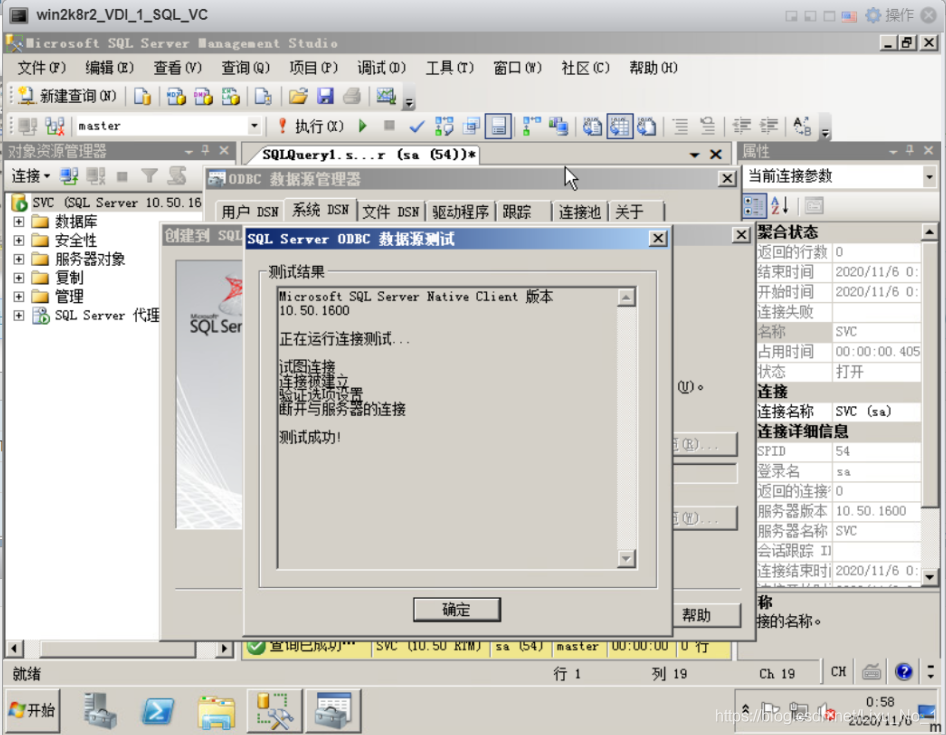Screen dimensions: 946x735
Task: Toggle the Results to grid icon
Action: pos(620,126)
